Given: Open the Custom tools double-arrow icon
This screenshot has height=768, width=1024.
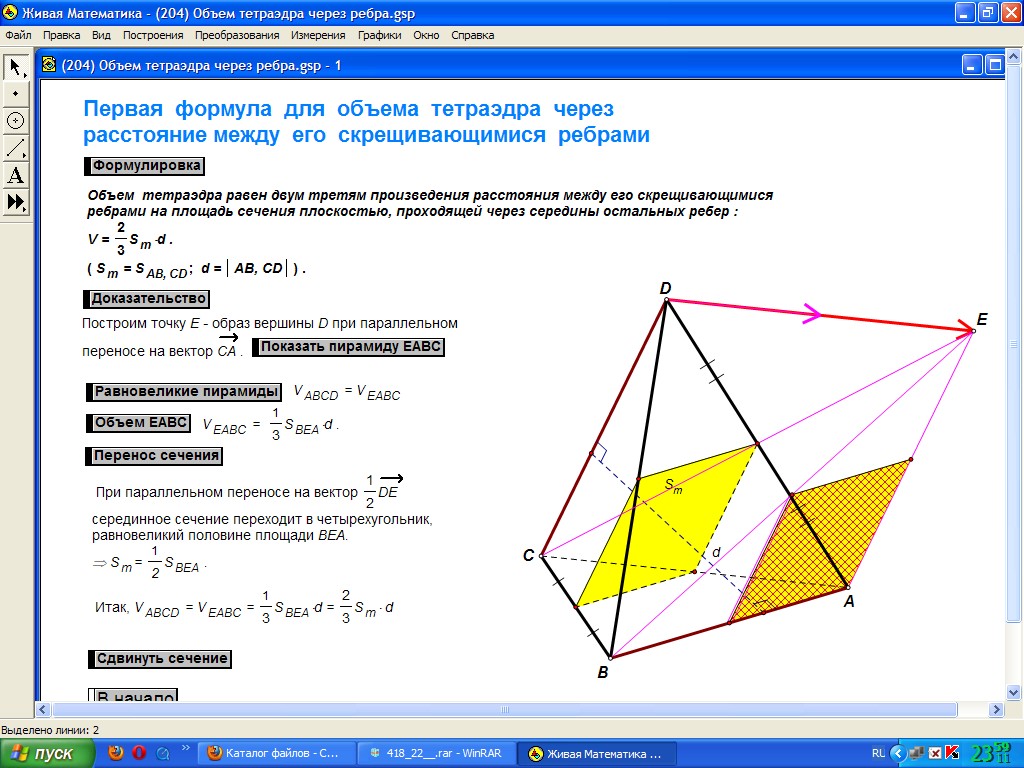Looking at the screenshot, I should pos(15,203).
